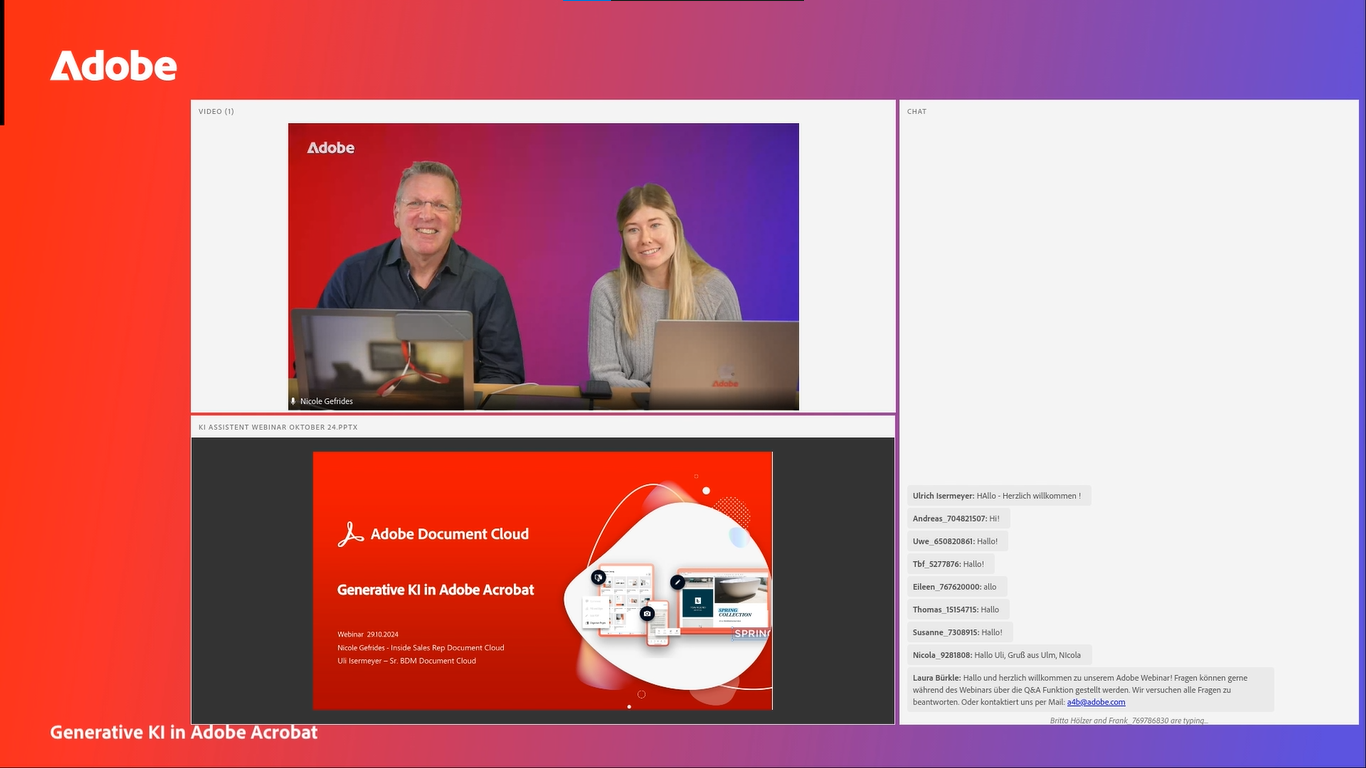Click the 'Nicole Gefrides - Inside Sales Rep' slide line
Viewport: 1366px width, 768px height.
point(421,648)
